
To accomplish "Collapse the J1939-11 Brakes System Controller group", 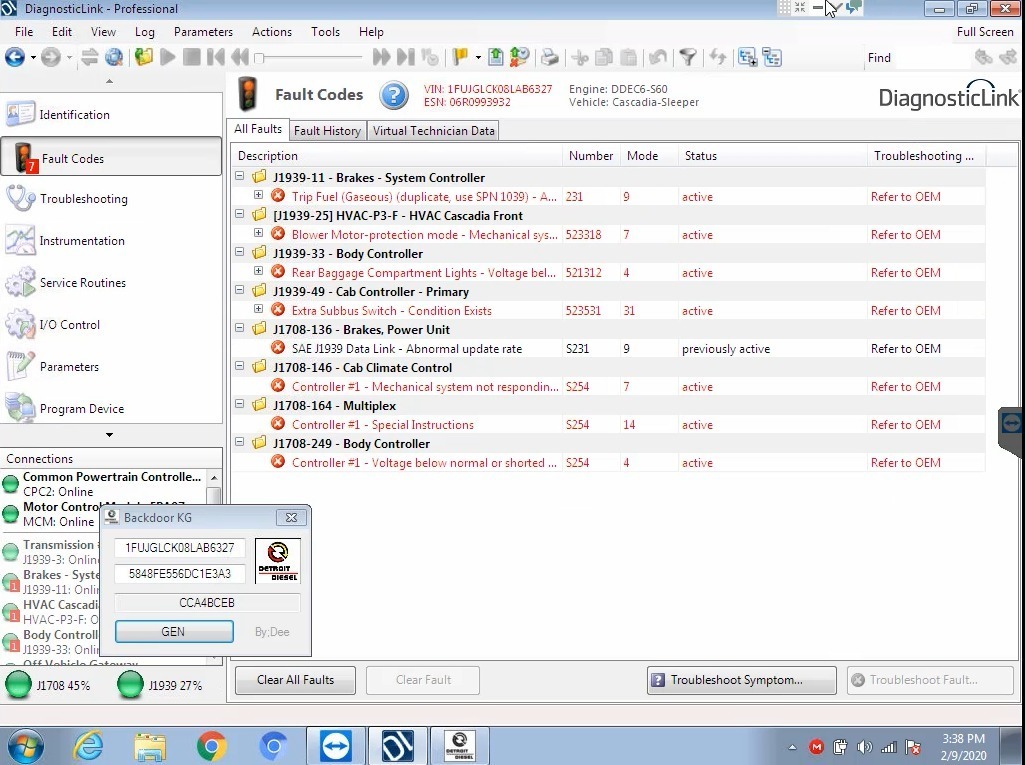I will coord(240,176).
